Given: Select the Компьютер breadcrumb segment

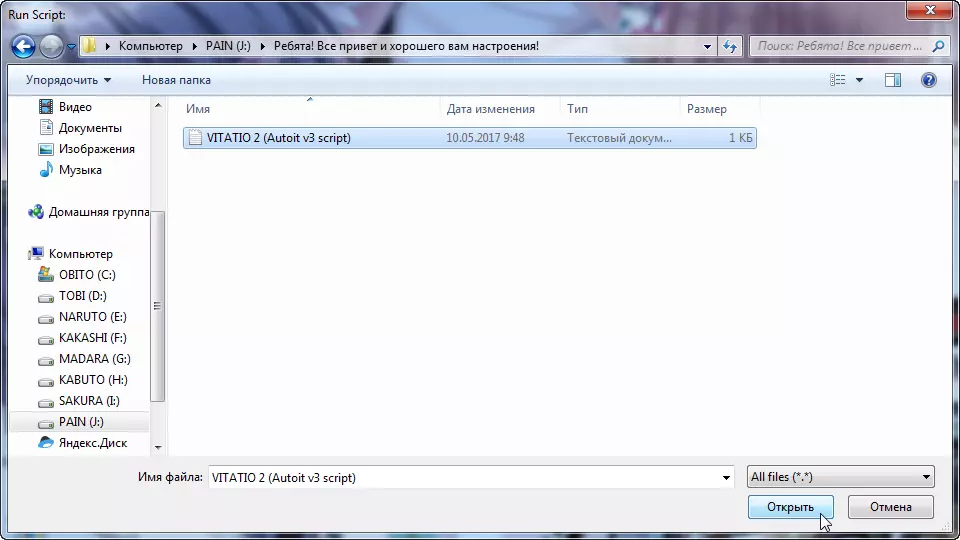Looking at the screenshot, I should pos(151,46).
